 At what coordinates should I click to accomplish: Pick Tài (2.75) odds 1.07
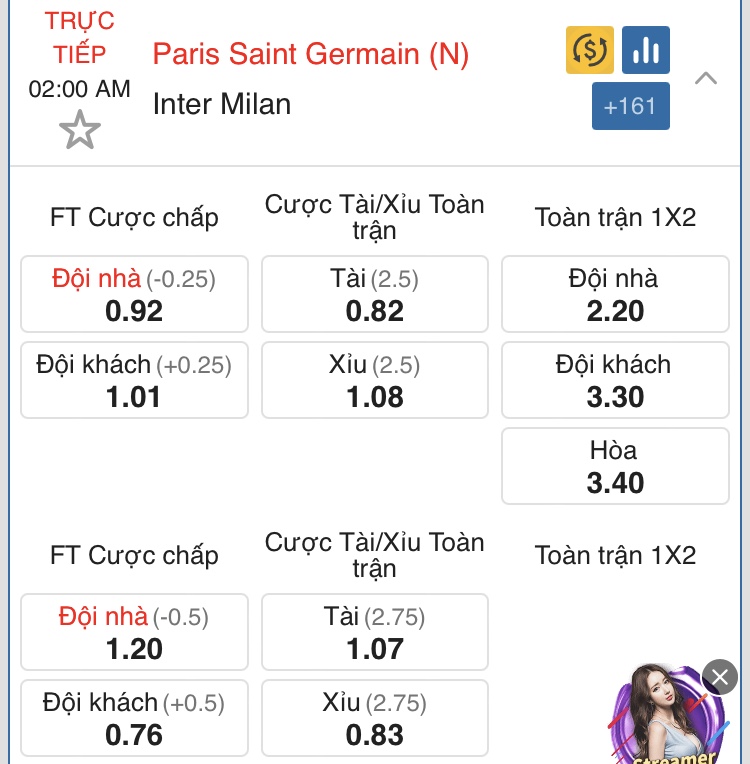(375, 632)
